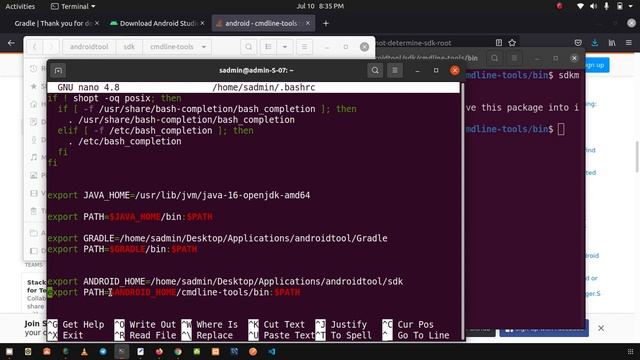Screen dimensions: 640x360
Task: Open Firefox downloads panel
Action: (595, 42)
